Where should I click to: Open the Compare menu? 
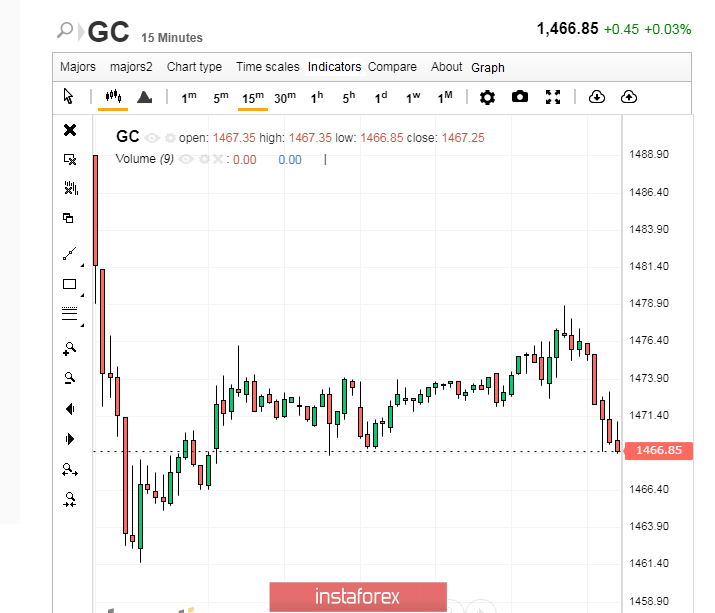[x=392, y=67]
